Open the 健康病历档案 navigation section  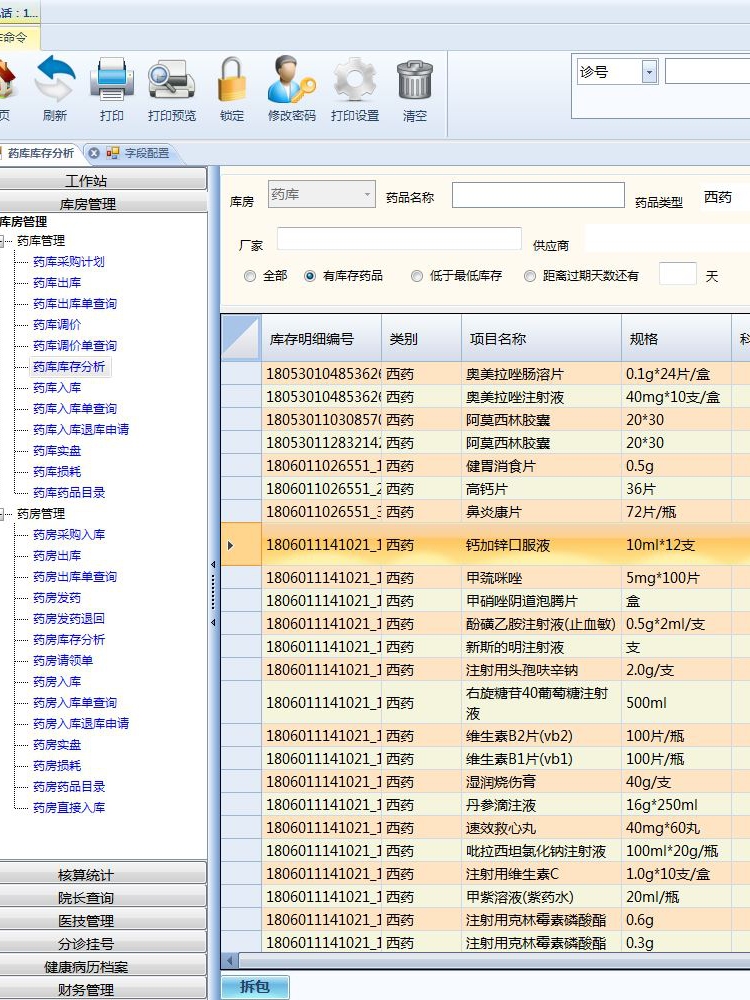point(103,966)
